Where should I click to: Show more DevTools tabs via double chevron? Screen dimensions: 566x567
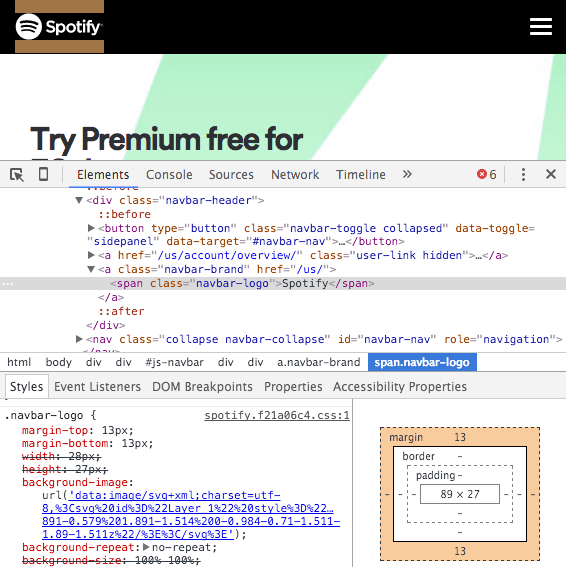coord(407,174)
